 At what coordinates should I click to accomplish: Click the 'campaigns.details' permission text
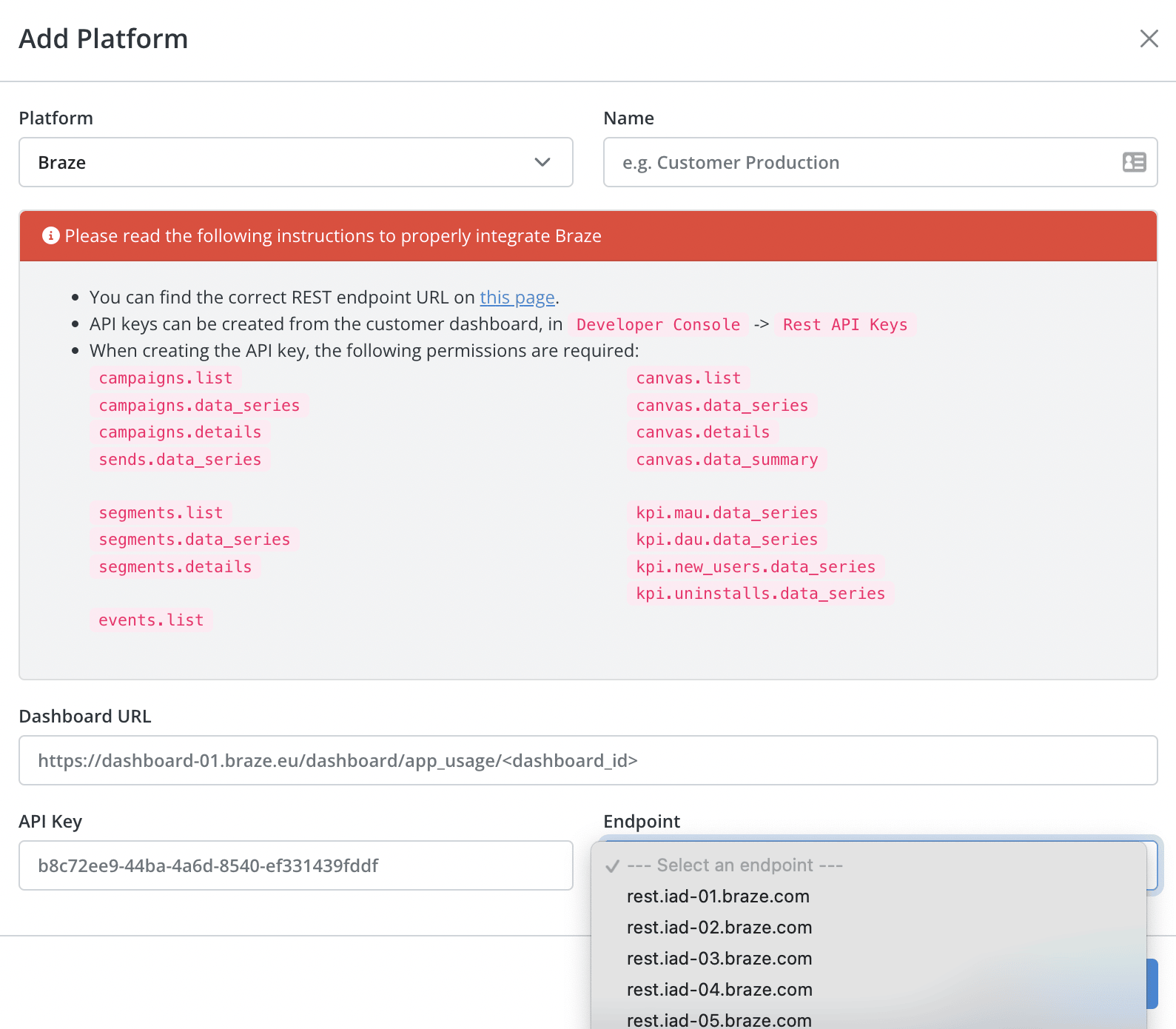pos(180,432)
